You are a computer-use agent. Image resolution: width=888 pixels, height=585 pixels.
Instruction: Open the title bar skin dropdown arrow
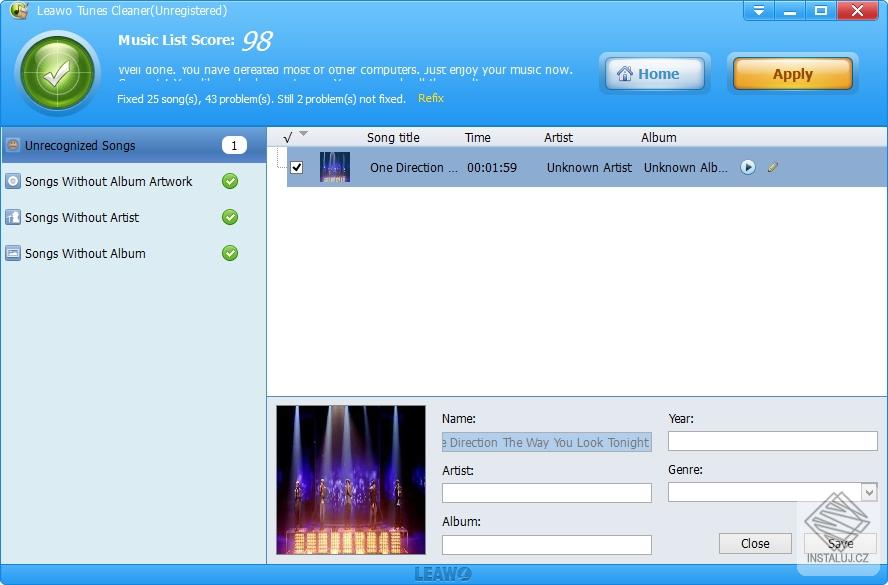click(x=759, y=10)
